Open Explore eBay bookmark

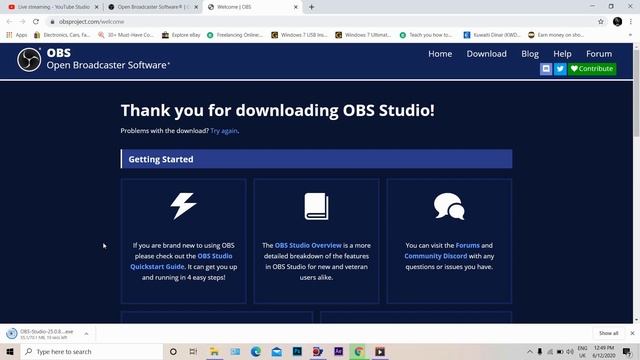point(181,35)
